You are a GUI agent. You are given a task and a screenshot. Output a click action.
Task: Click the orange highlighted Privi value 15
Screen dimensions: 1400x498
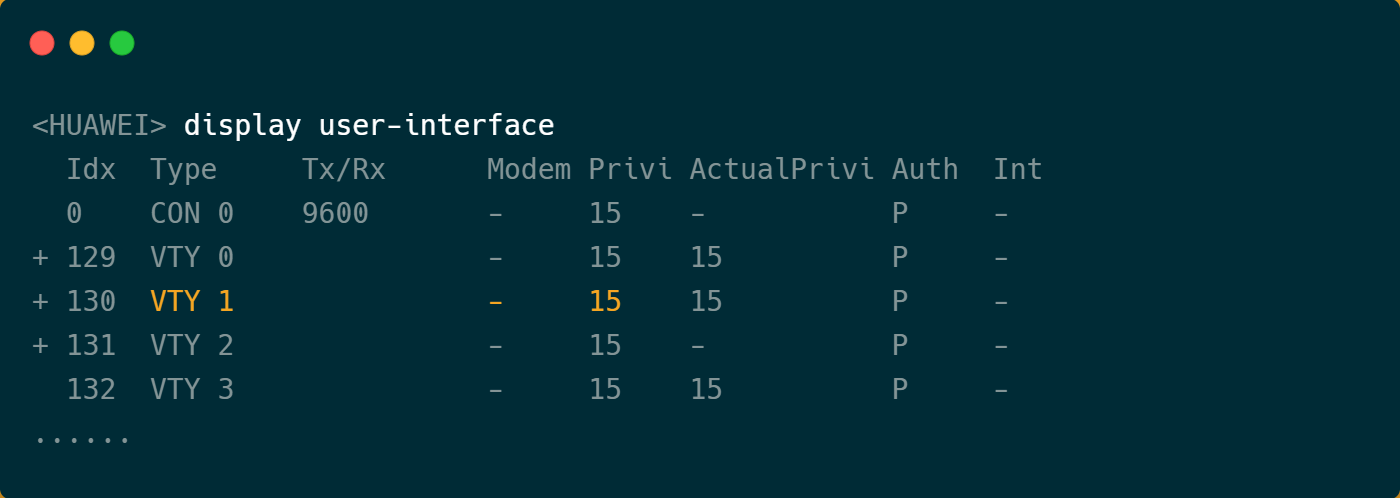tap(605, 302)
